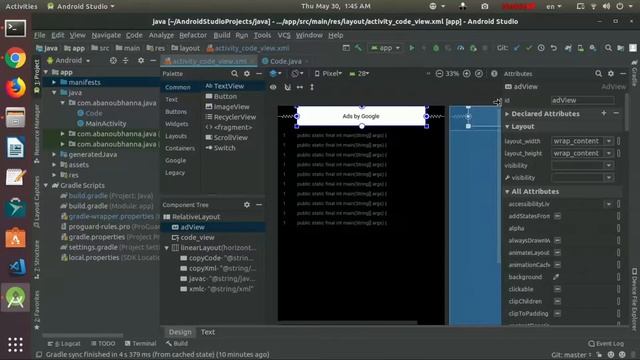Zoom in the design surface with the plus icon

pyautogui.click(x=467, y=73)
